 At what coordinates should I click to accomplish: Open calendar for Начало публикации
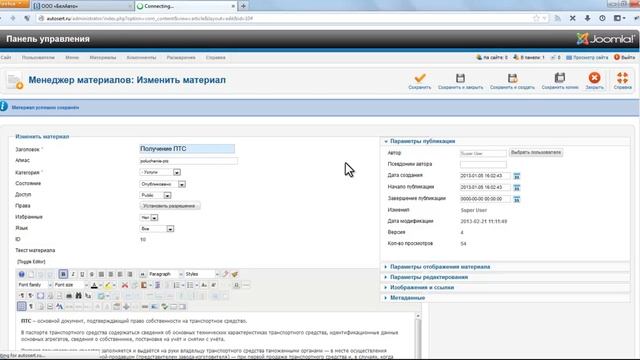click(x=517, y=187)
